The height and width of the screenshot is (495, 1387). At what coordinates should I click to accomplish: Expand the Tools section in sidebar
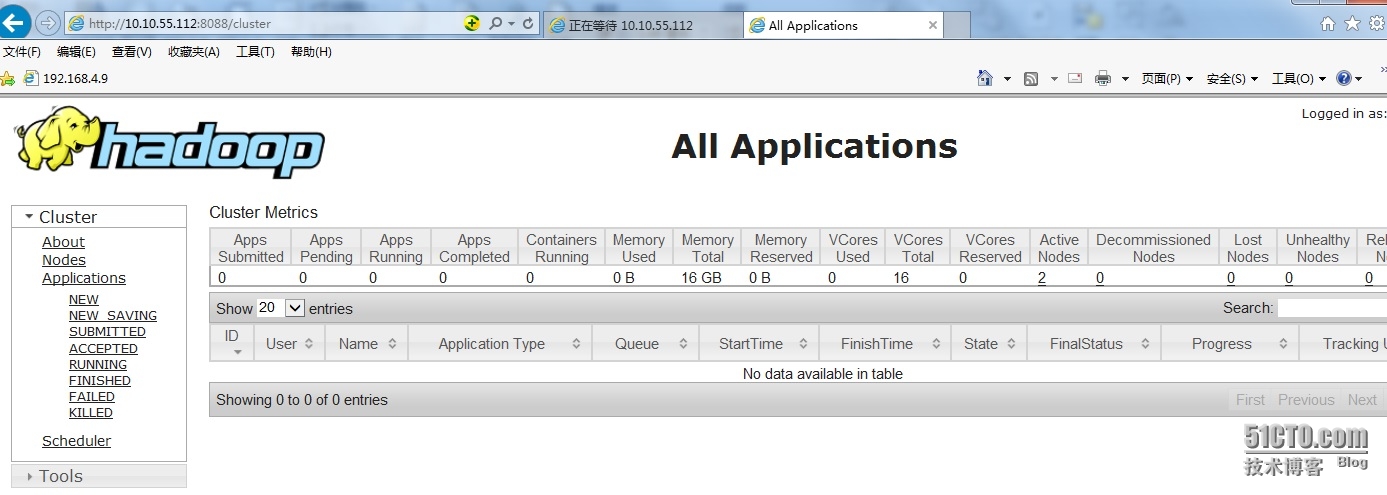98,476
